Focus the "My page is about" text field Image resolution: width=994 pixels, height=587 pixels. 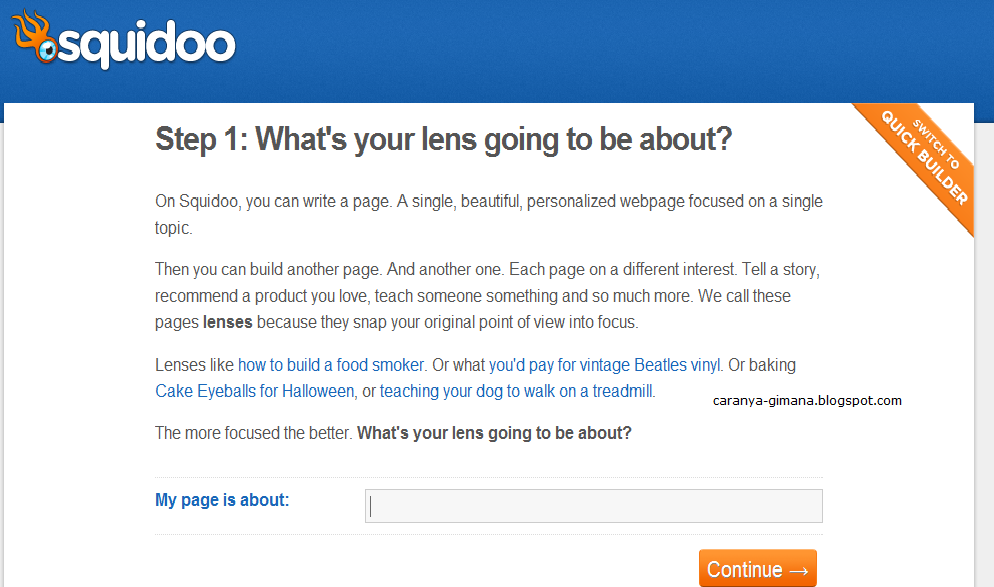click(x=593, y=506)
